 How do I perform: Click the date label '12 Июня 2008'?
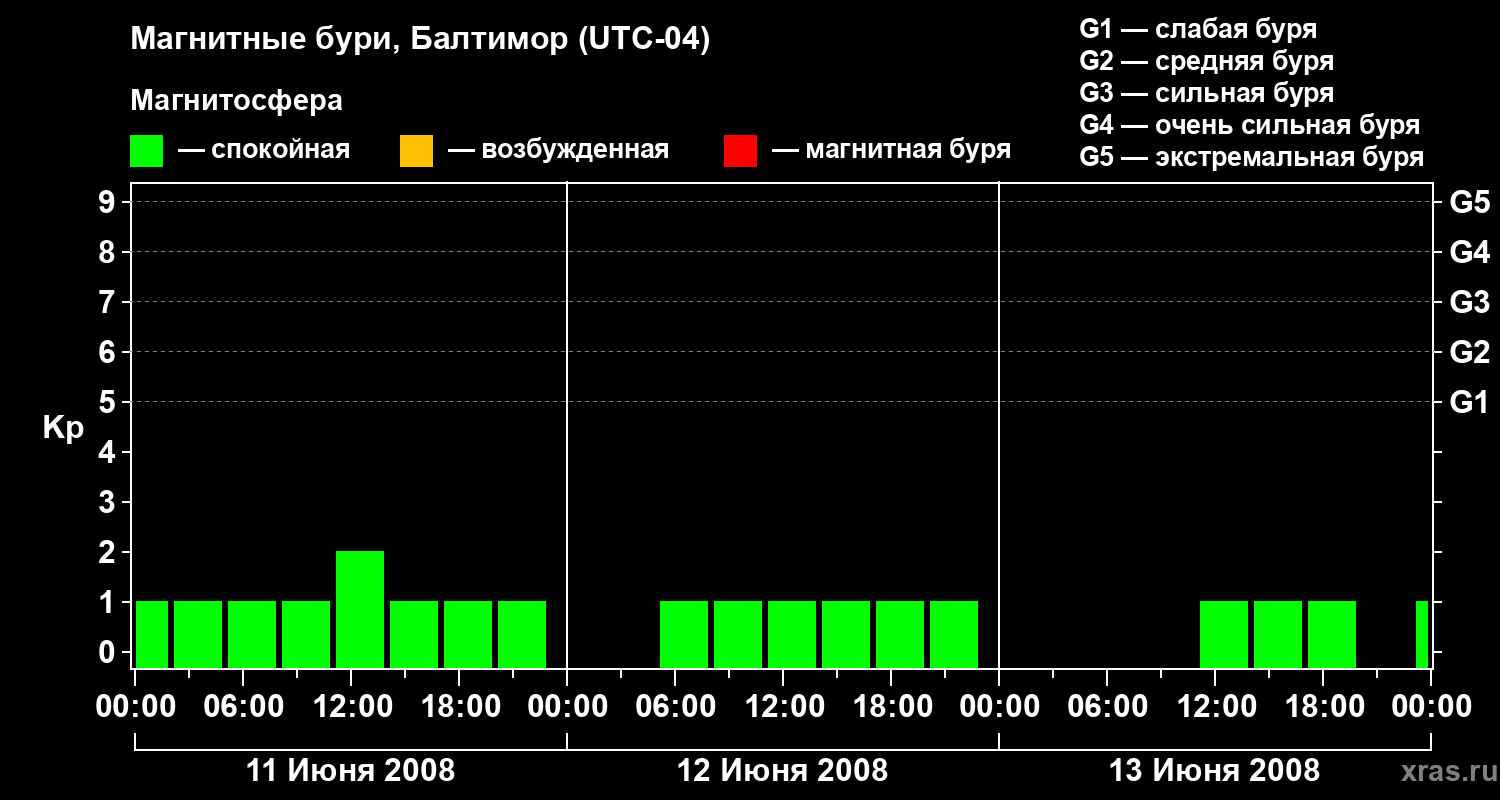coord(783,771)
